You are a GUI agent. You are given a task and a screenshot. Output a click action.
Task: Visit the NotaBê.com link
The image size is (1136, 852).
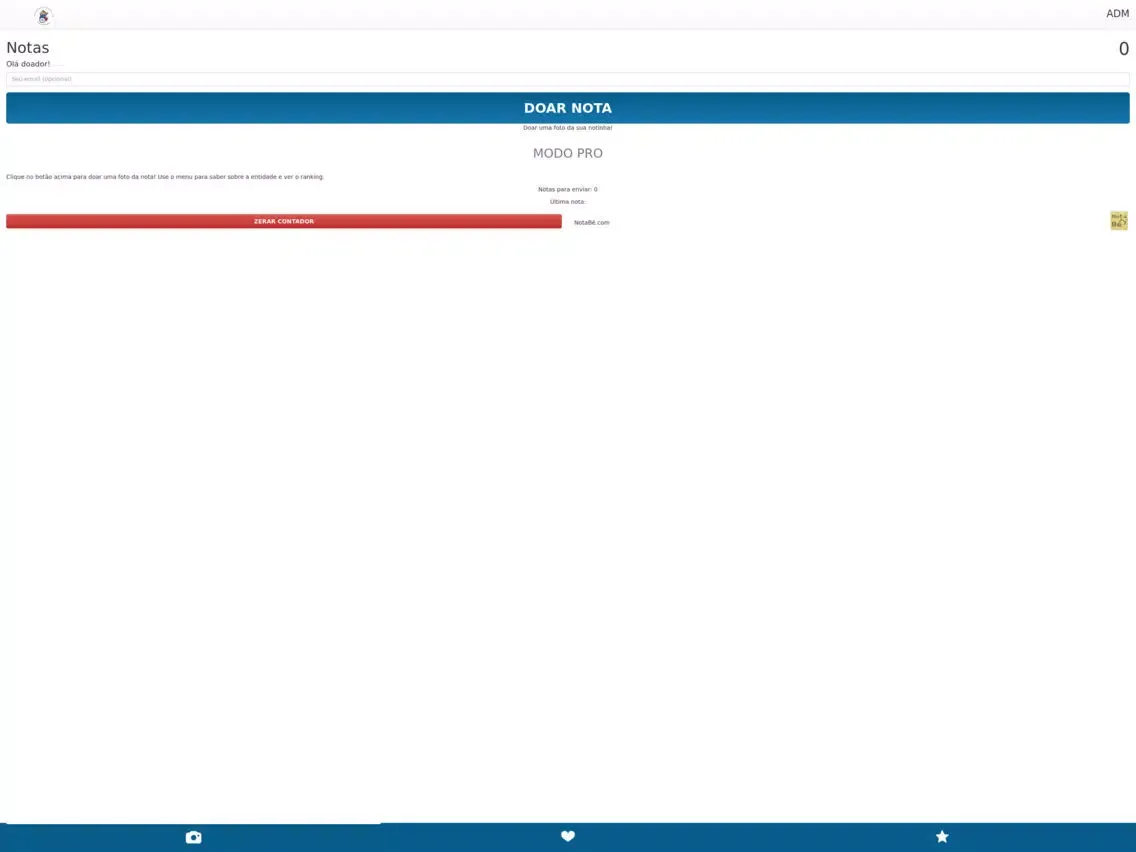coord(591,222)
